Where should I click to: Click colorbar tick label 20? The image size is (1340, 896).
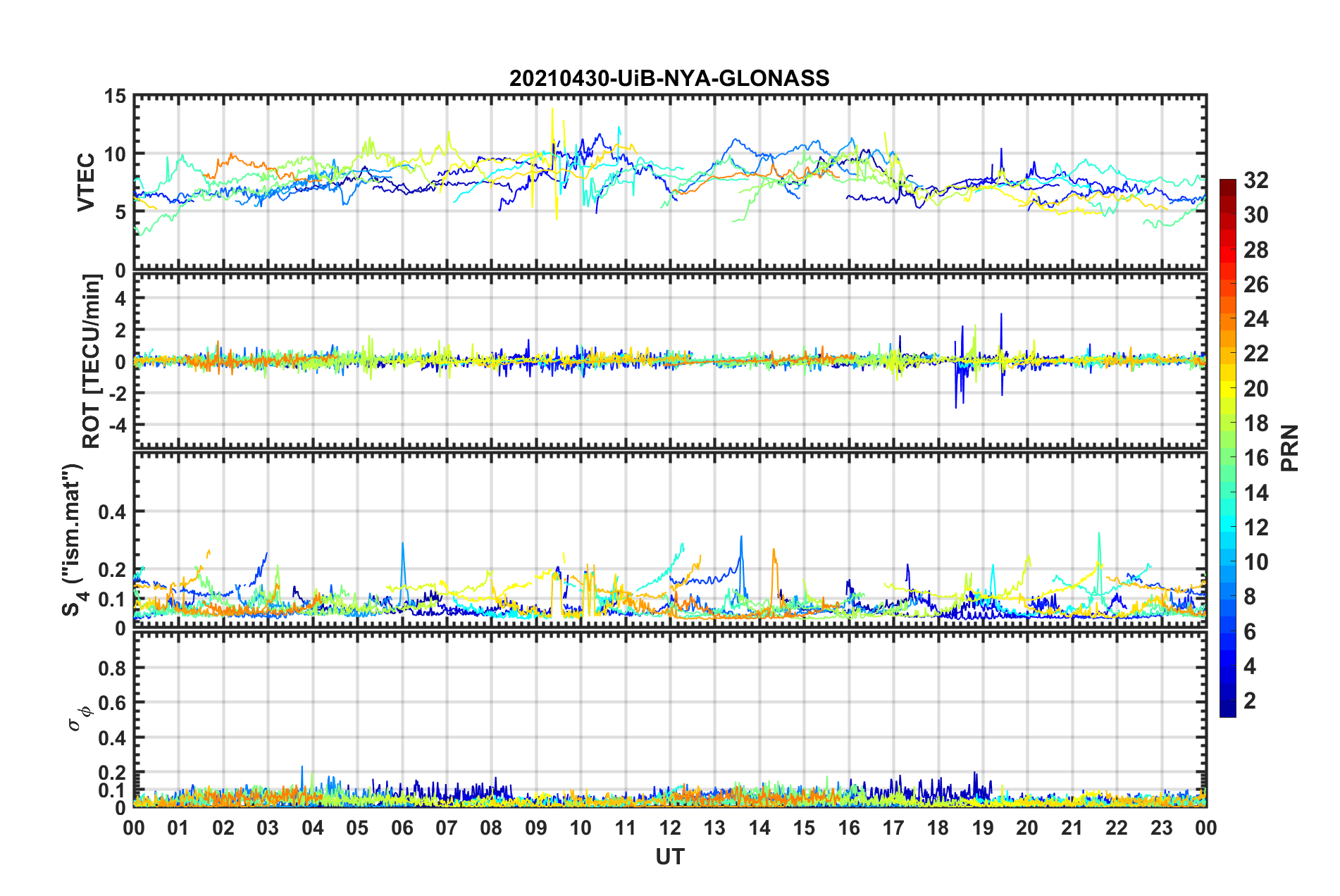coord(1255,389)
